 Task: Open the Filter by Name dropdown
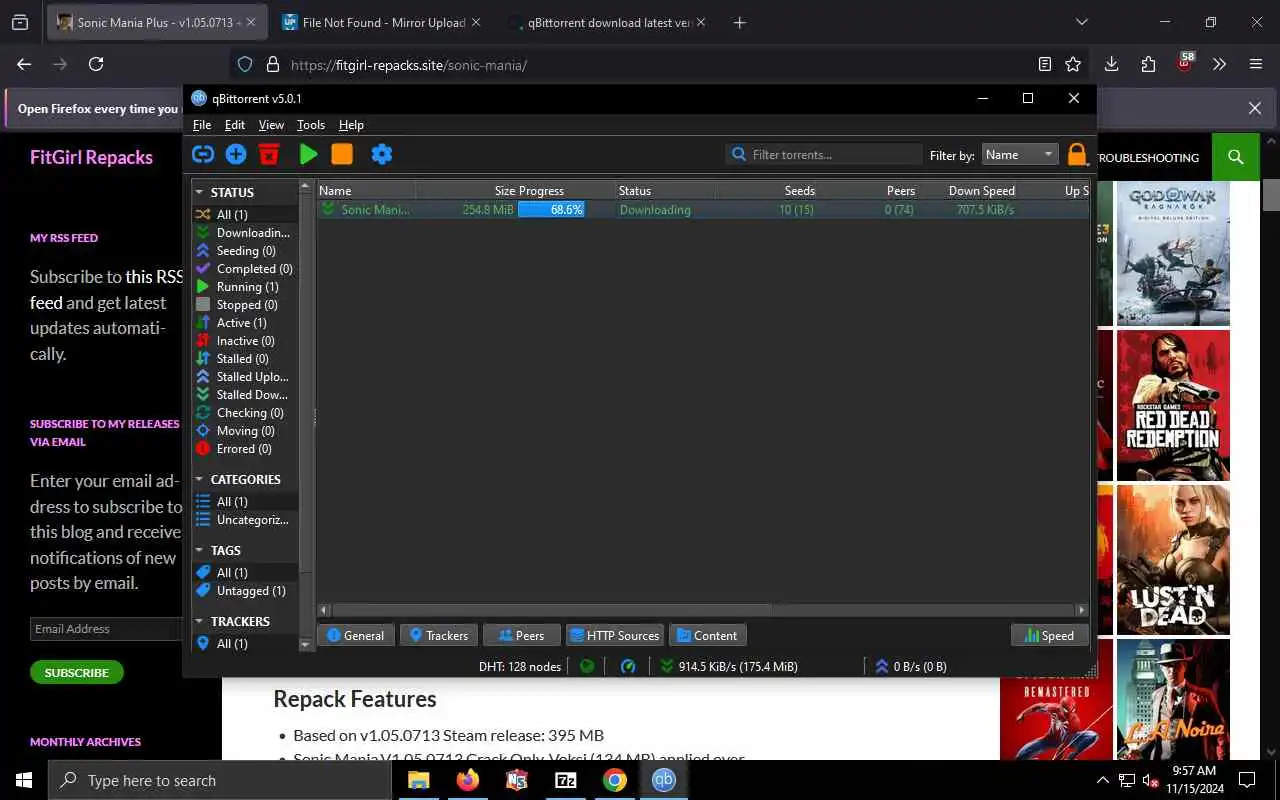click(1019, 154)
